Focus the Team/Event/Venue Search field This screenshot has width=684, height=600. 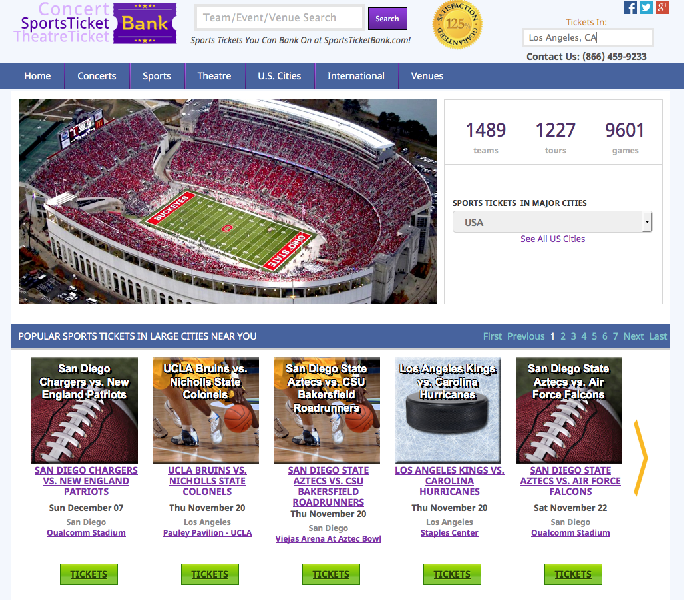tap(279, 17)
